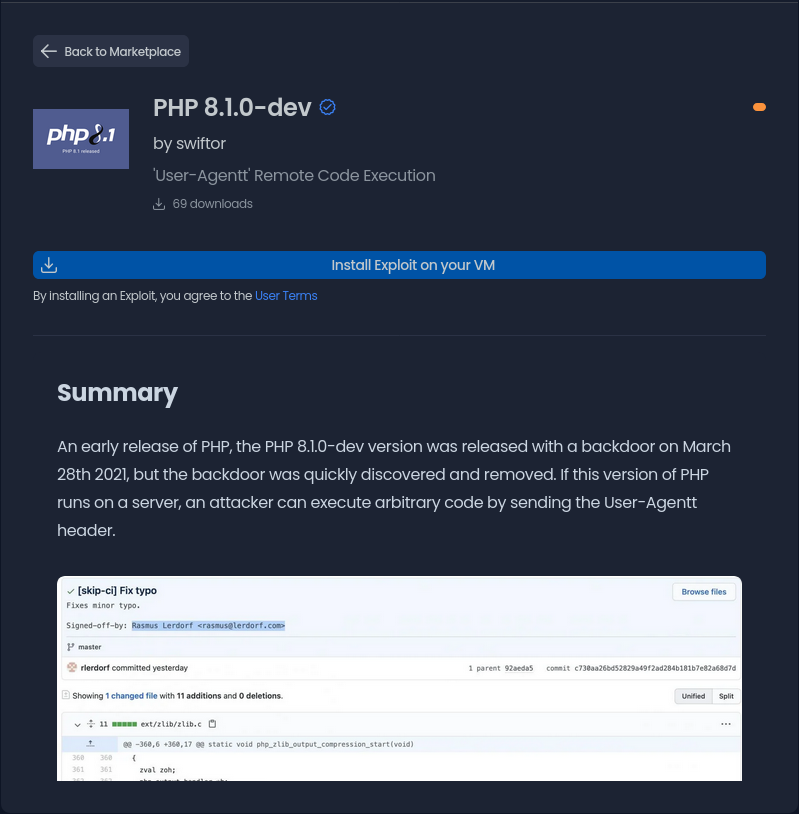Image resolution: width=799 pixels, height=814 pixels.
Task: Select the author name 'by swiftor'
Action: (x=189, y=143)
